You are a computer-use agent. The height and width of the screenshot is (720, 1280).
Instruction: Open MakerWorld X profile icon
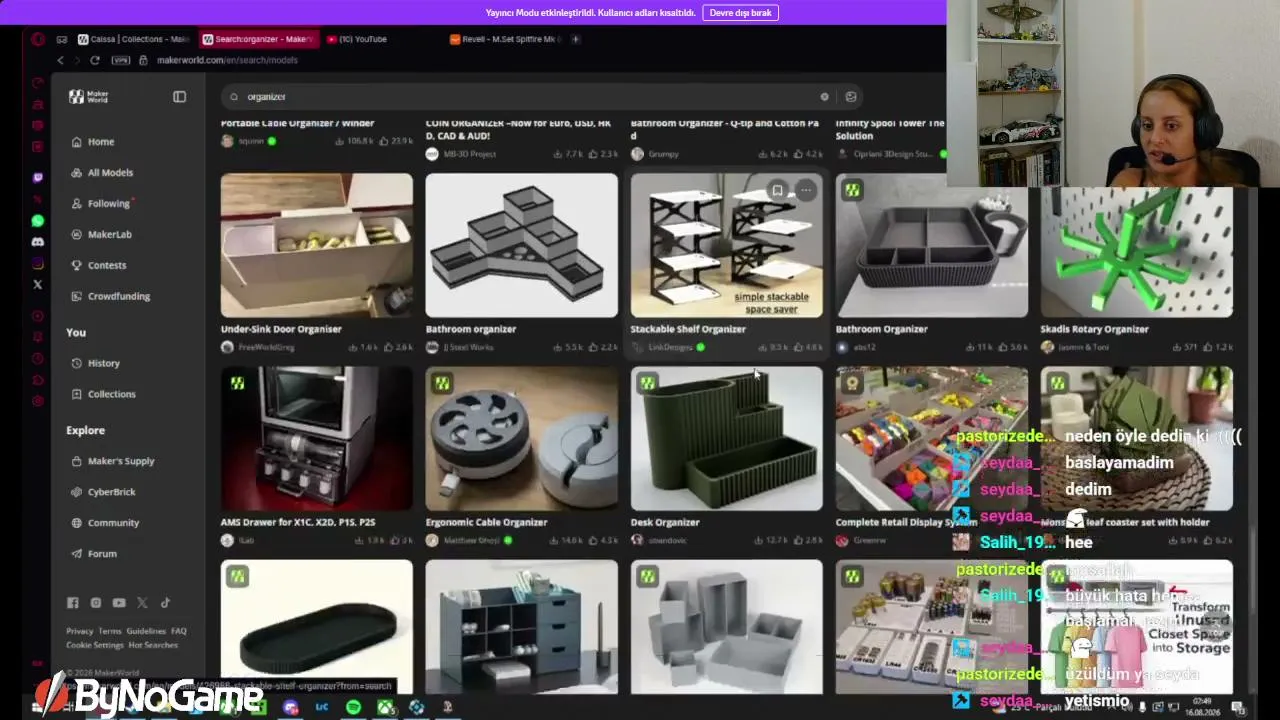[142, 603]
